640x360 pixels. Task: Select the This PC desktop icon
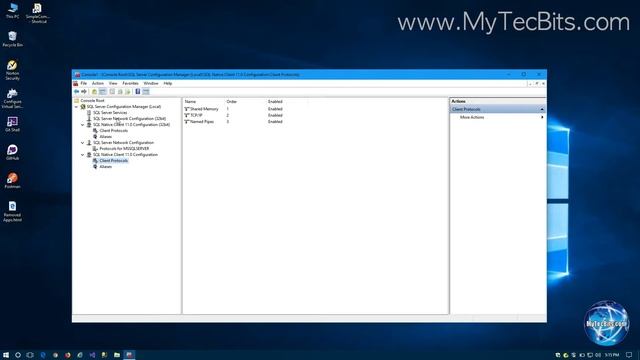tap(13, 11)
